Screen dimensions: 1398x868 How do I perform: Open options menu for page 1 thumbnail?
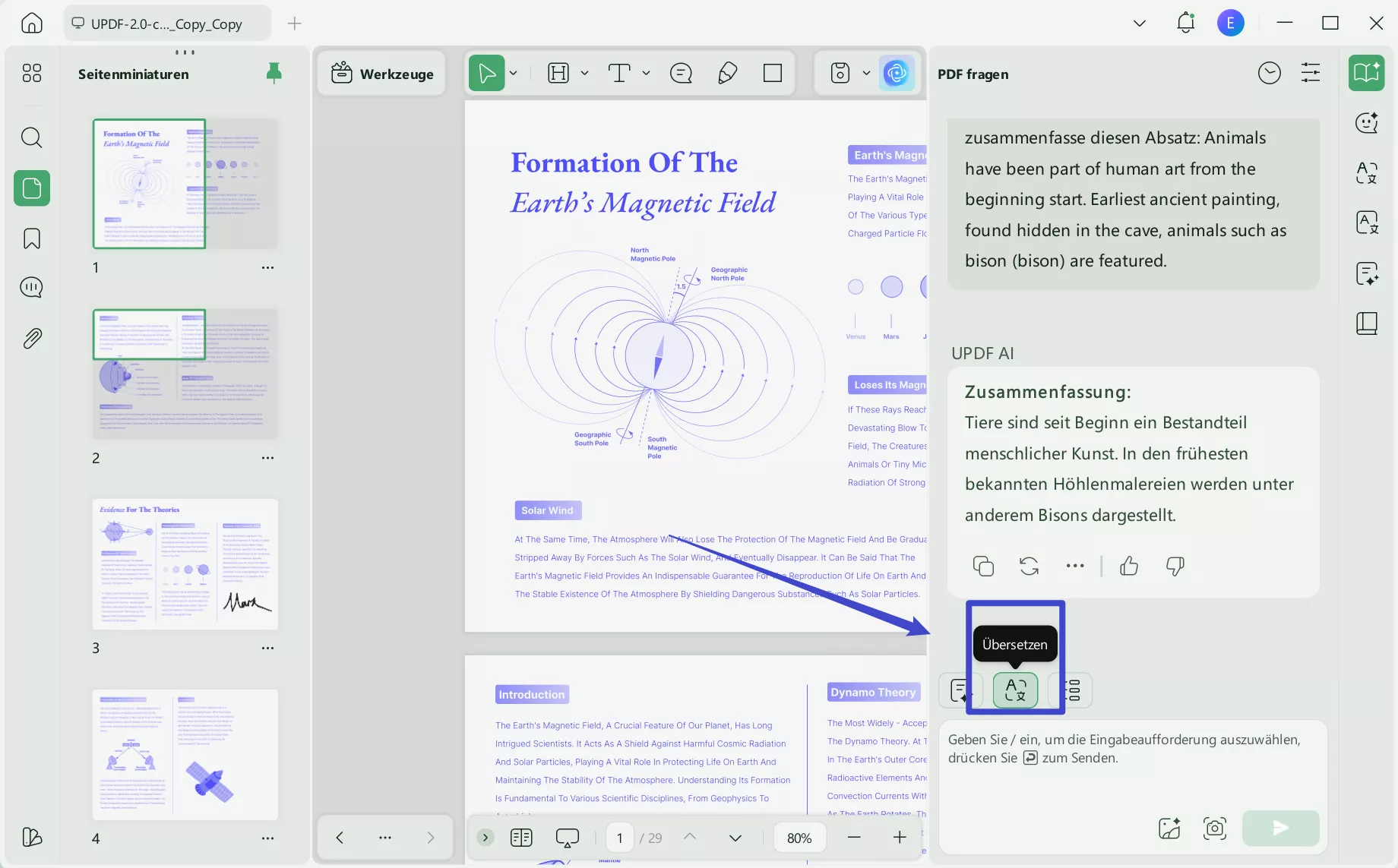point(267,267)
